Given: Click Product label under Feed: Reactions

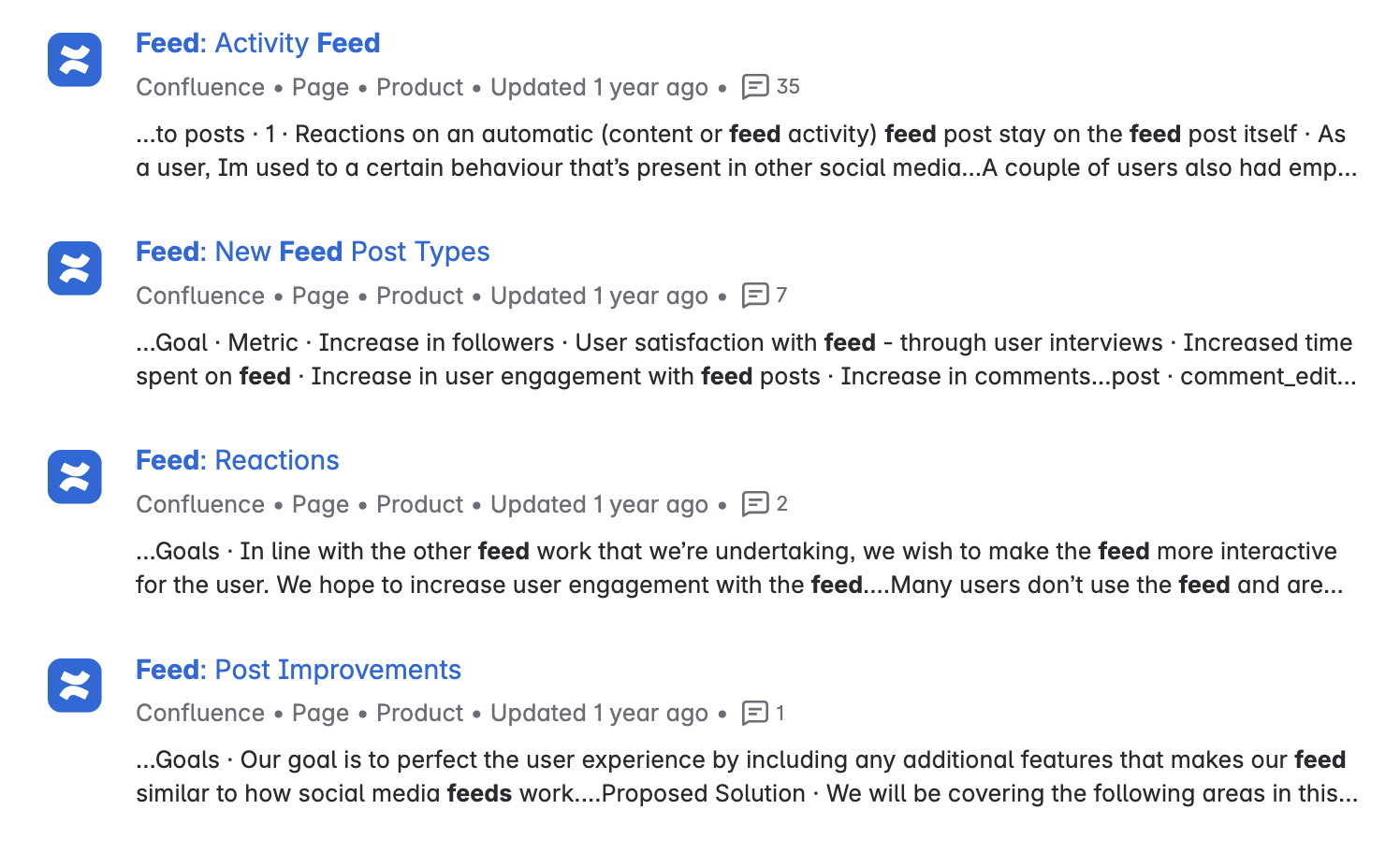Looking at the screenshot, I should (419, 504).
